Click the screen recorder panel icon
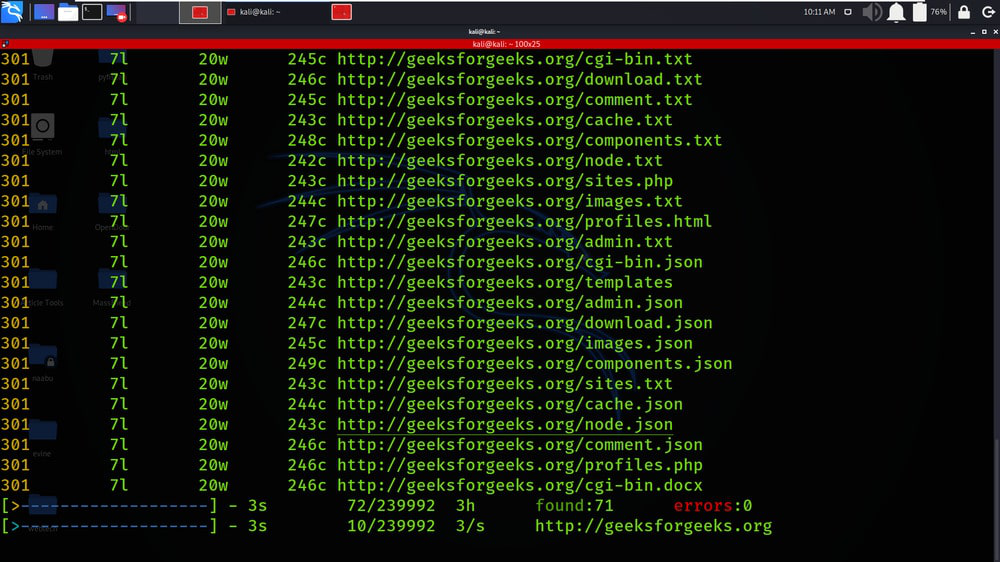Viewport: 1000px width, 562px height. (116, 12)
